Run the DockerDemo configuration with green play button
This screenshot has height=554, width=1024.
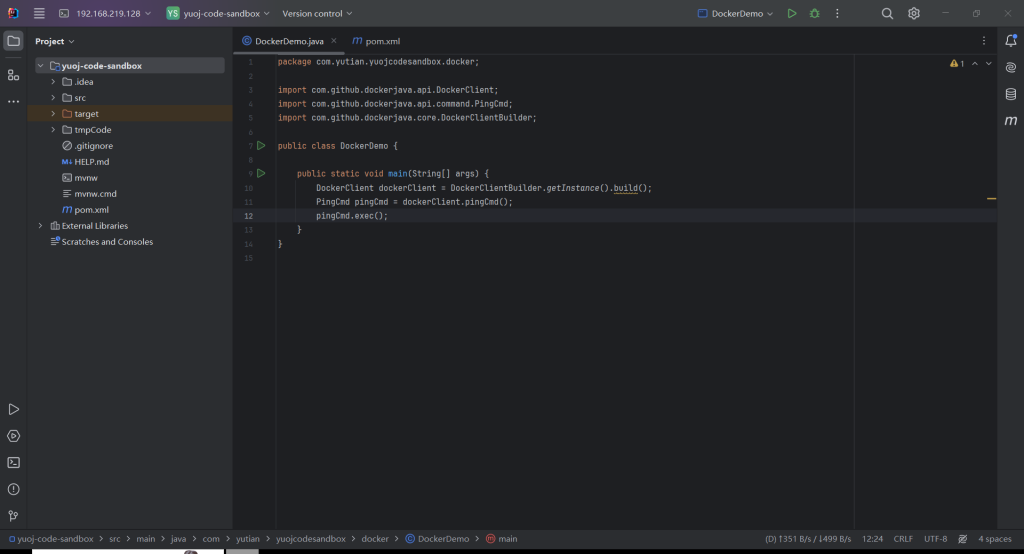[x=792, y=14]
